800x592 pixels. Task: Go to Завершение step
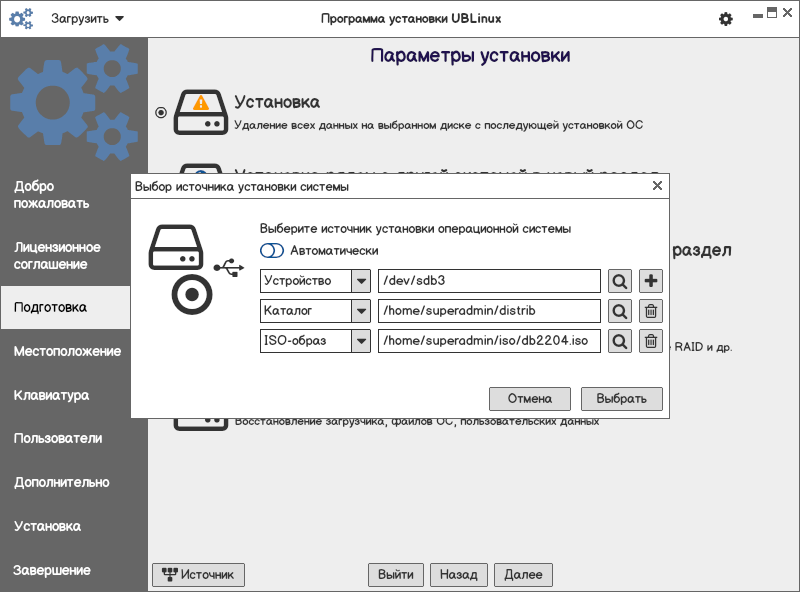pyautogui.click(x=52, y=570)
